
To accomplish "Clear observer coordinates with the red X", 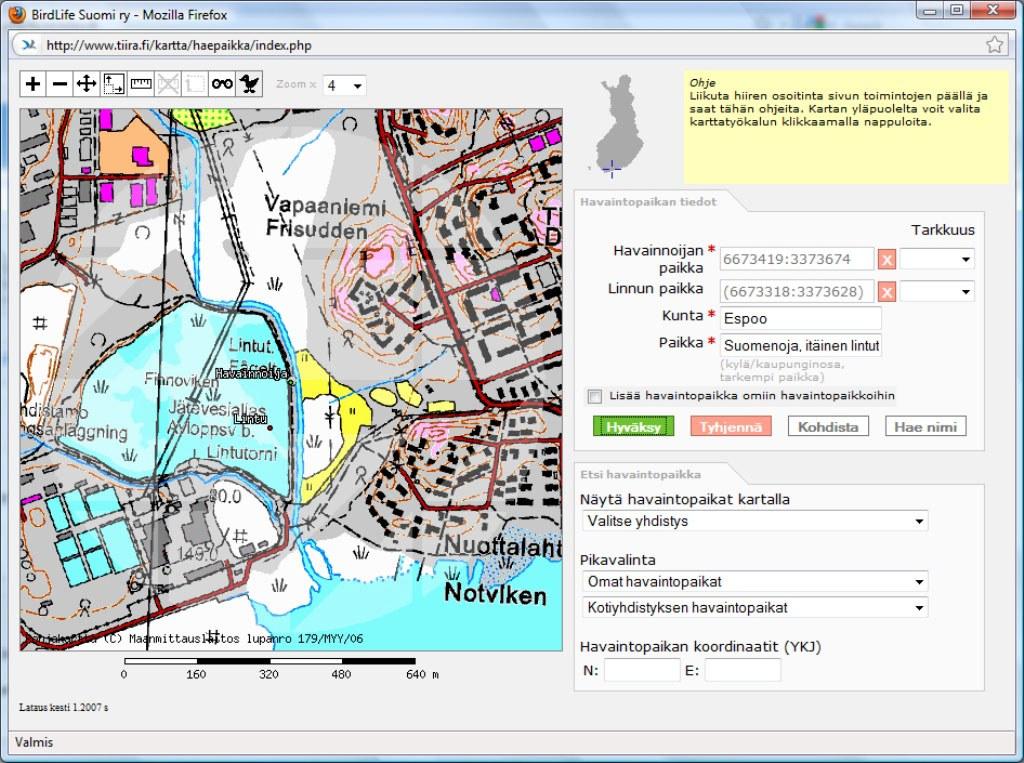I will [x=886, y=260].
